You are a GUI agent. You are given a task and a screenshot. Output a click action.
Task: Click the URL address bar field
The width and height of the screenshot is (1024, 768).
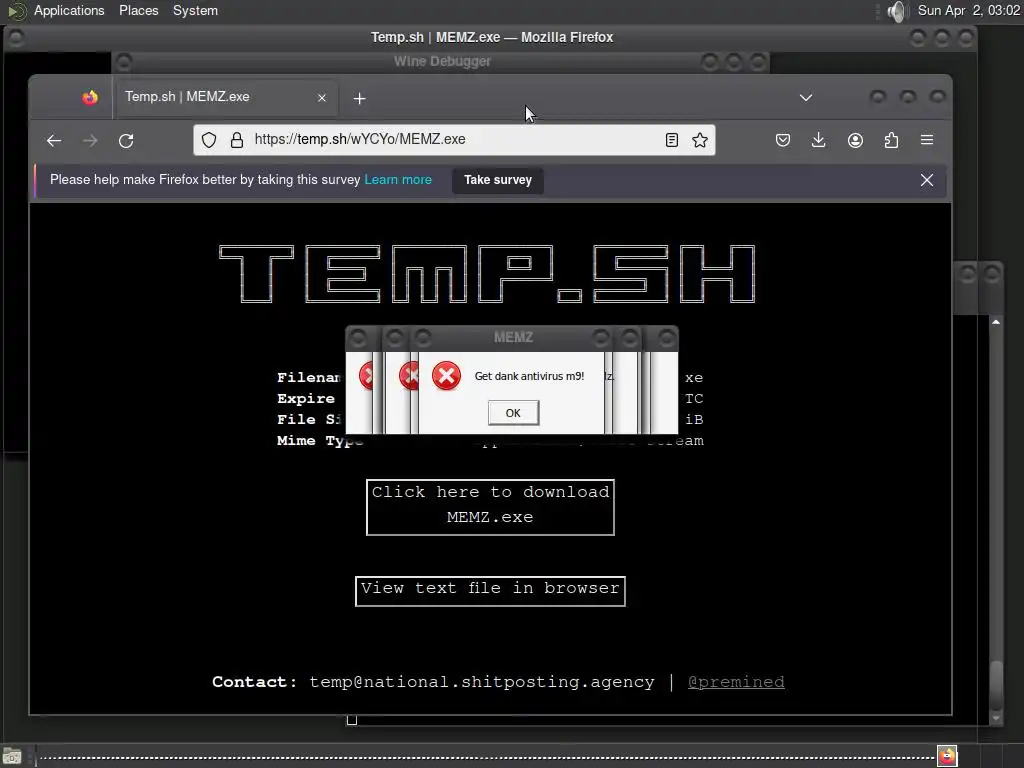click(455, 140)
